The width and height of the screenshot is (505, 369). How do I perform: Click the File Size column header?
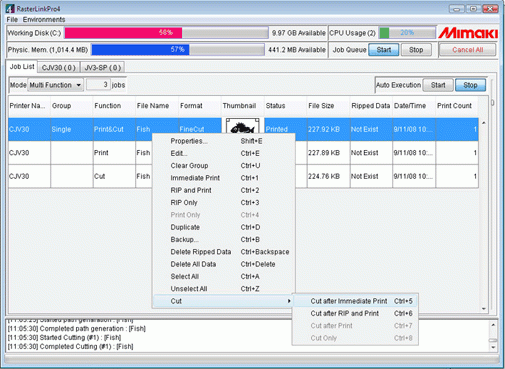coord(328,106)
